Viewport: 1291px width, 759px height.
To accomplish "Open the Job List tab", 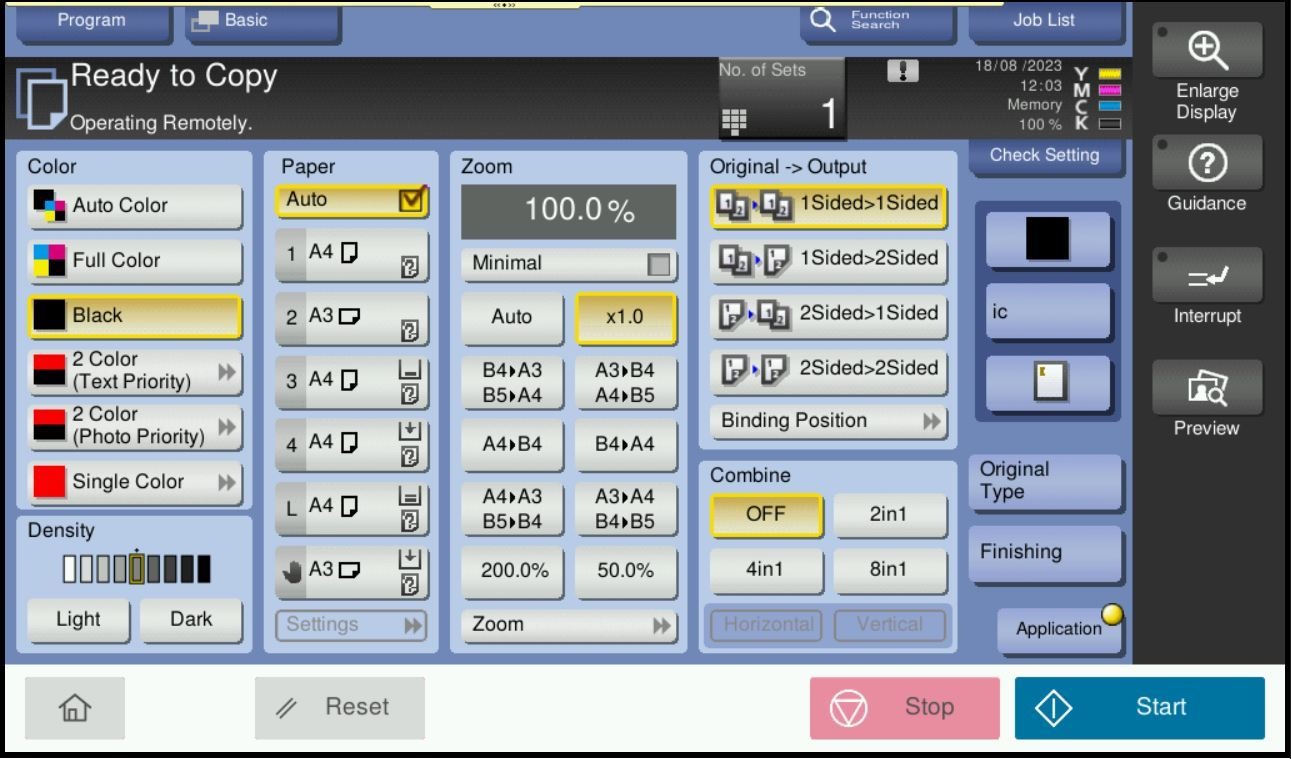I will (x=1043, y=20).
